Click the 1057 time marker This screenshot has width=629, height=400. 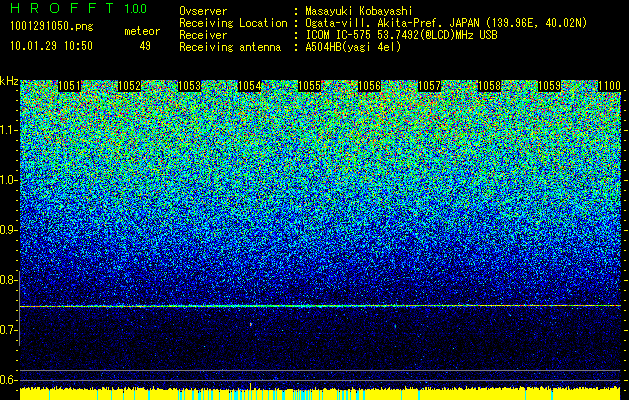pos(429,86)
